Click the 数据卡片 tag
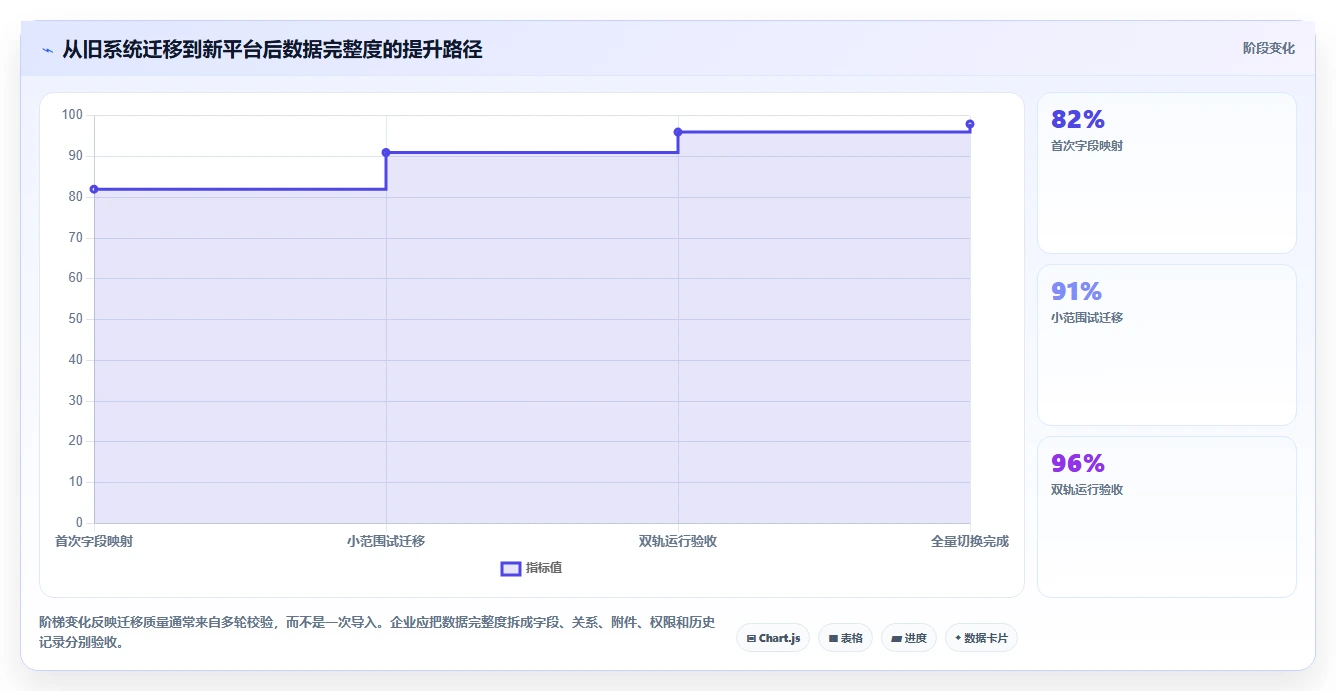This screenshot has width=1336, height=691. [x=981, y=638]
